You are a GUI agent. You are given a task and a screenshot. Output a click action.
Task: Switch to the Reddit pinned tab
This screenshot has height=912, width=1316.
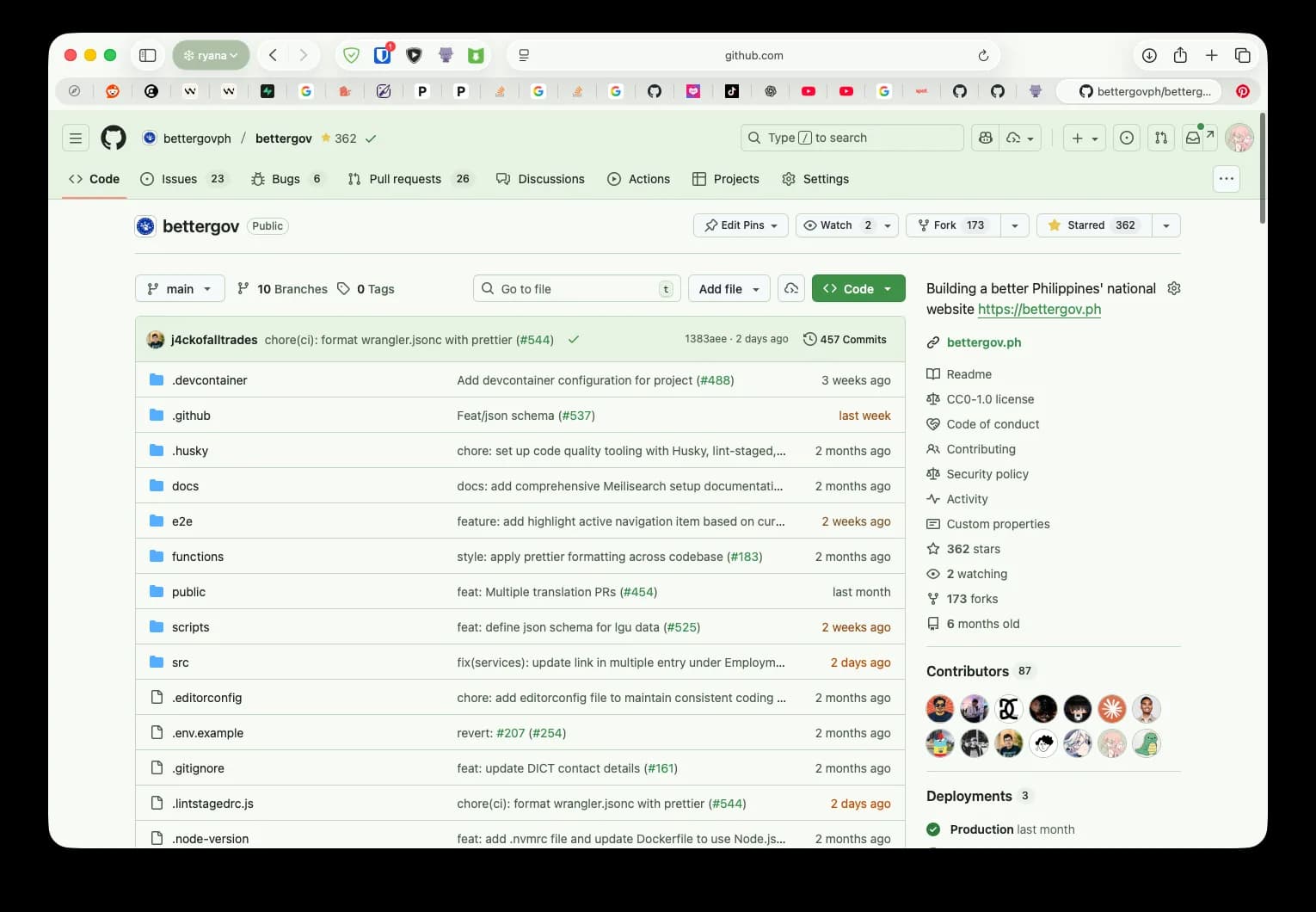click(x=113, y=91)
